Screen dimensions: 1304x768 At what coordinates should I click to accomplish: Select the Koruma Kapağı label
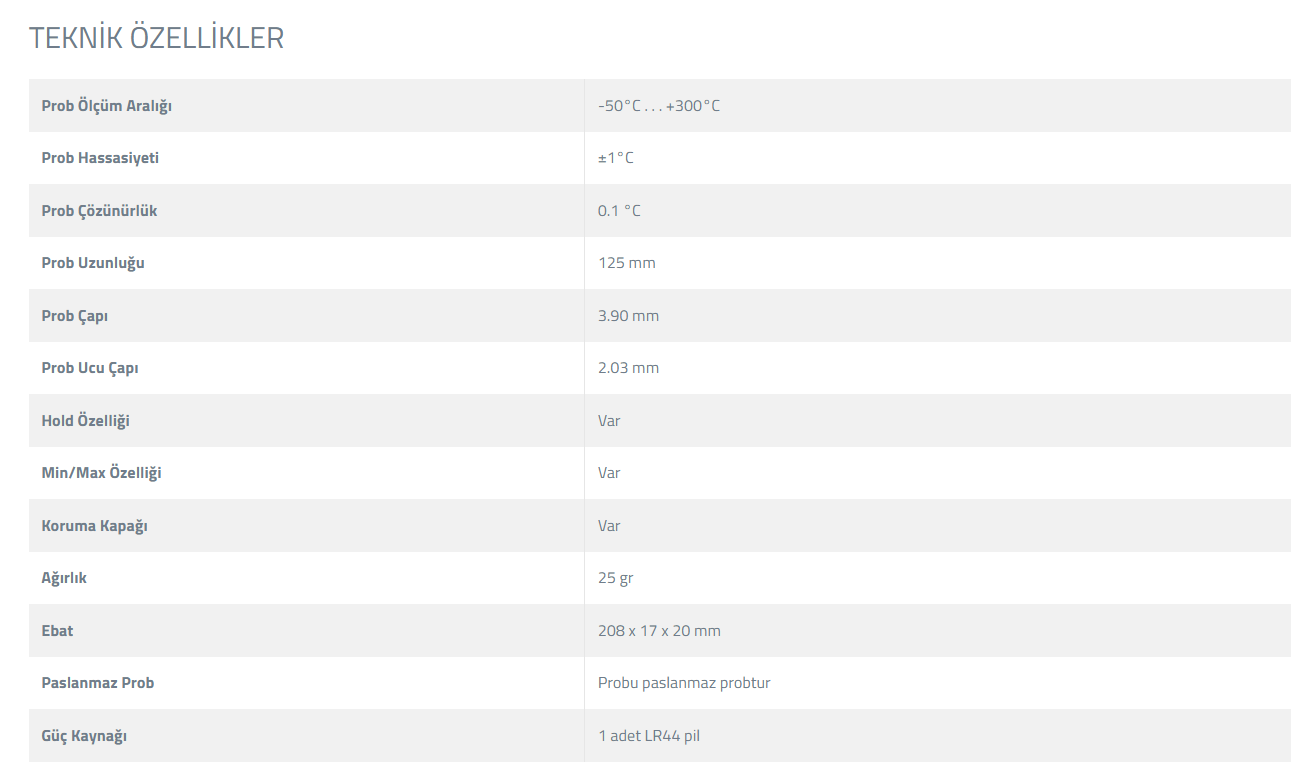95,526
